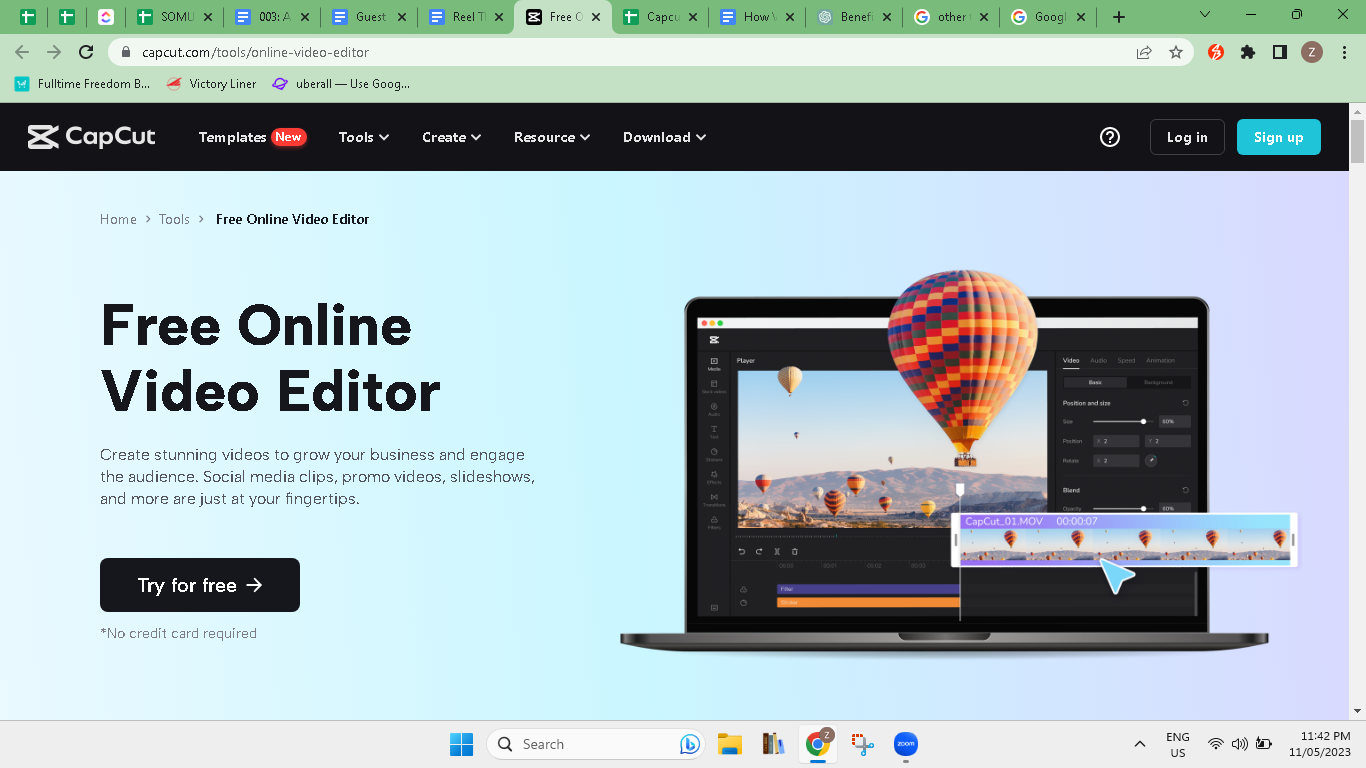Open the ENG US language indicator
This screenshot has height=768, width=1366.
coord(1178,744)
